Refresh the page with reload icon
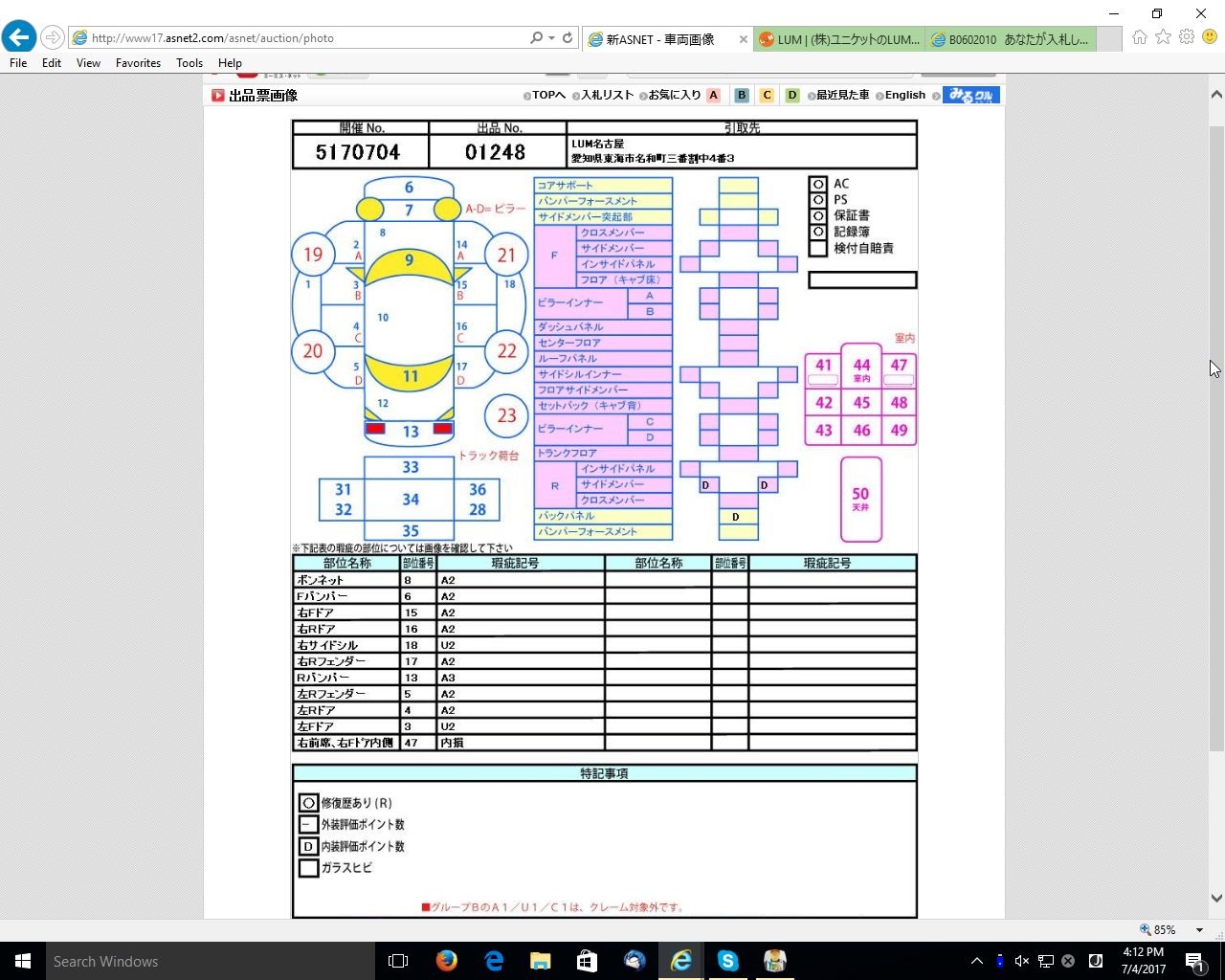 tap(568, 38)
